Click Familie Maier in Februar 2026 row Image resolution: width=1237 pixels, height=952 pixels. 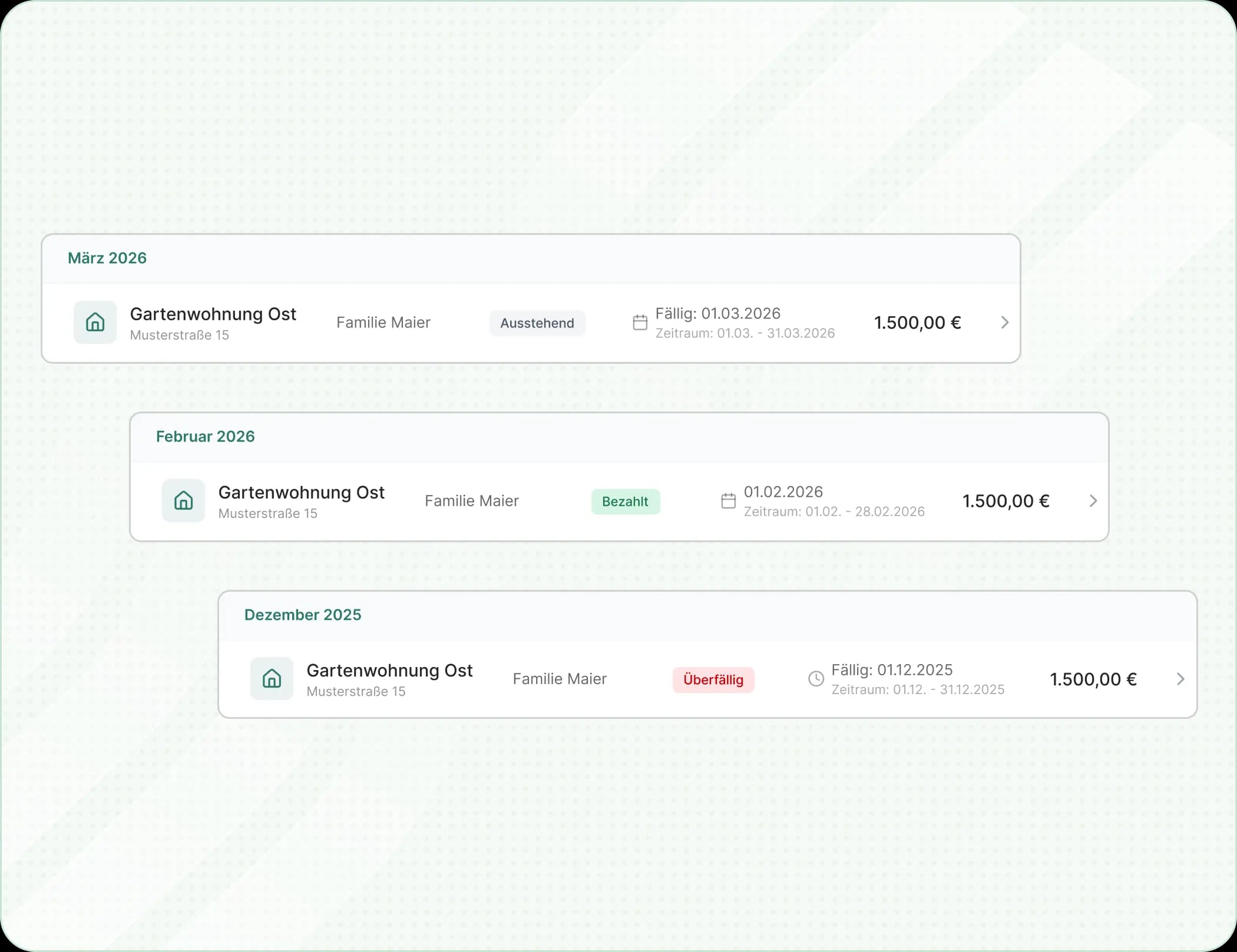click(472, 501)
